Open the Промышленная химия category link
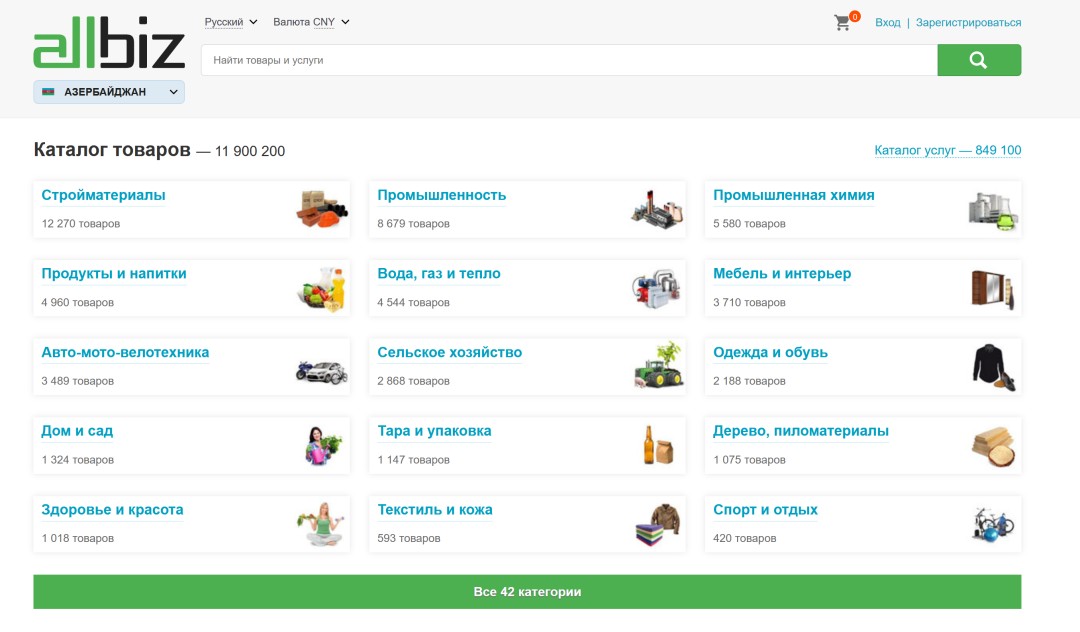Viewport: 1080px width, 632px height. click(793, 196)
